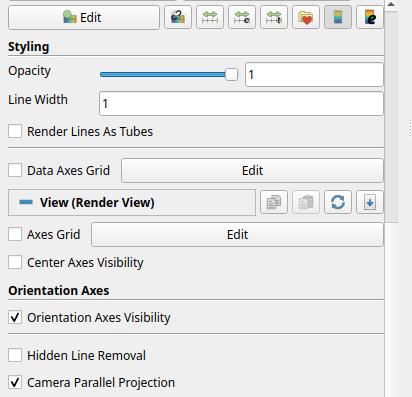
Task: Open the choose preset favorites icon
Action: 306,17
